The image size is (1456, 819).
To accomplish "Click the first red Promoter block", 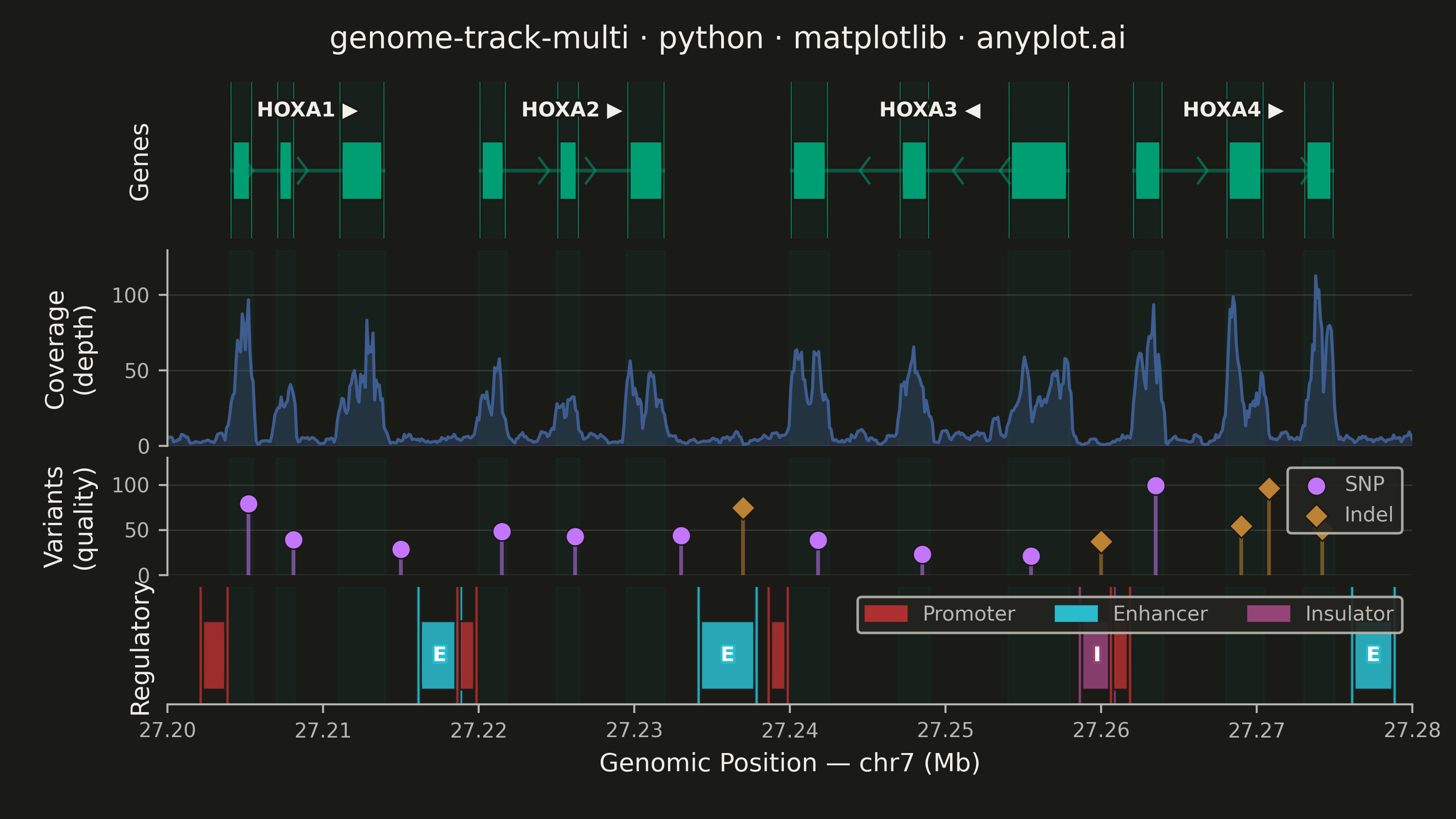I will (214, 655).
